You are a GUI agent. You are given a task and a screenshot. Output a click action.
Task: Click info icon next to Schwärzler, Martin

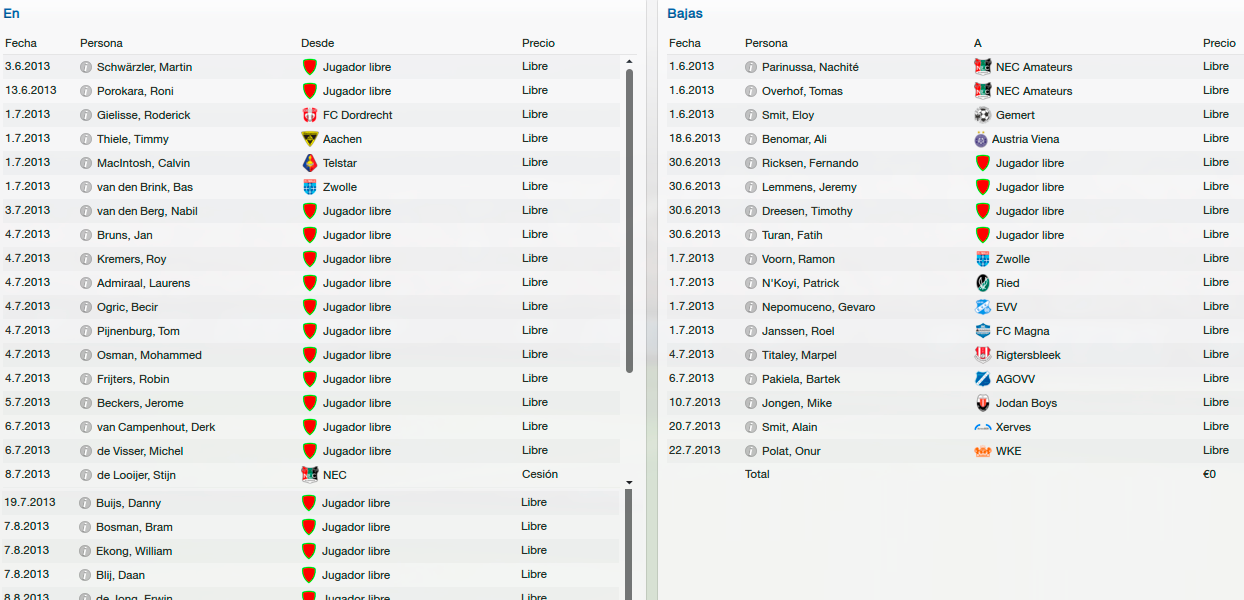point(86,67)
